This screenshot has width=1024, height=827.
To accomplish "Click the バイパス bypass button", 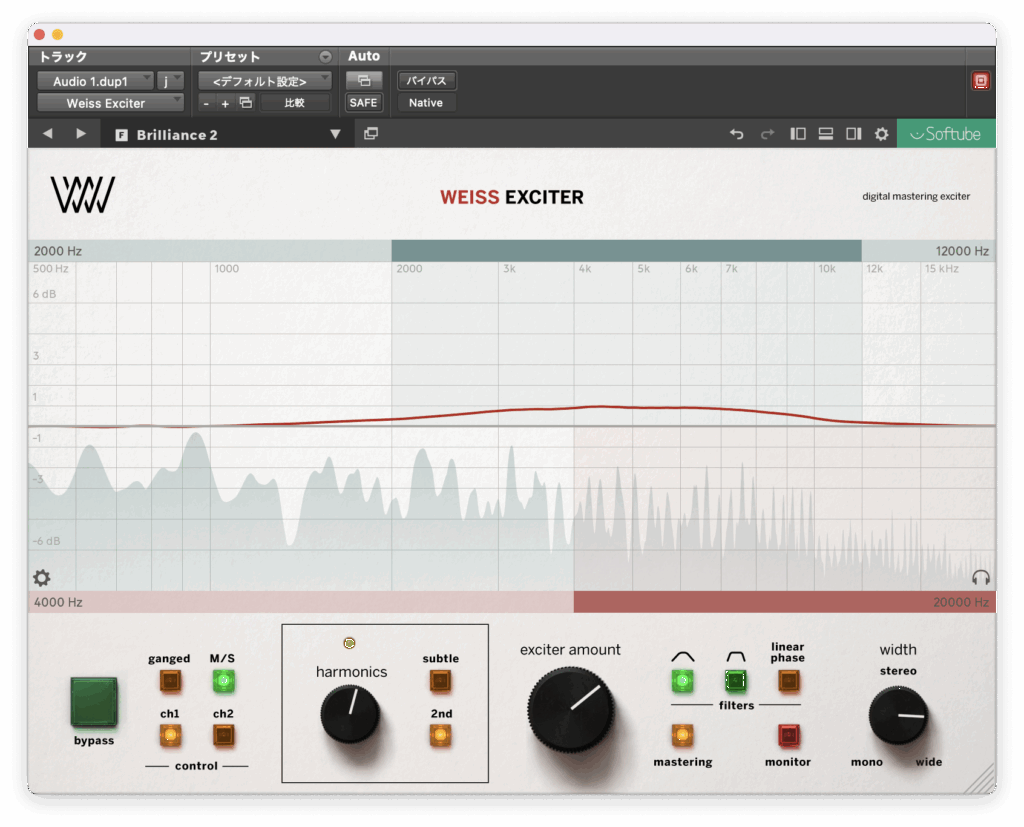I will click(x=426, y=81).
